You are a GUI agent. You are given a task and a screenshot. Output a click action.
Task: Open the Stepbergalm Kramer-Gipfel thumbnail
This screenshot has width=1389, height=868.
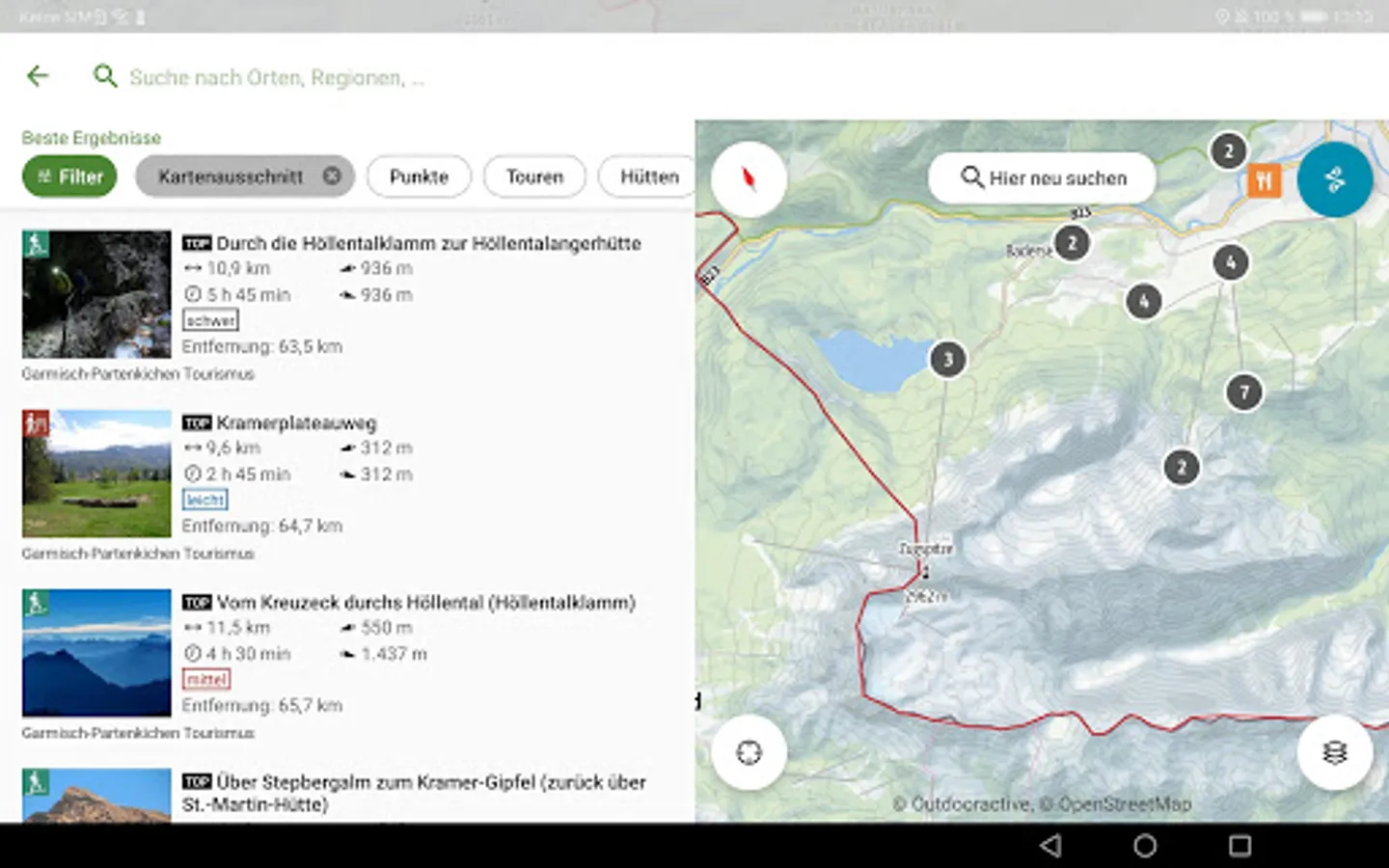[96, 796]
